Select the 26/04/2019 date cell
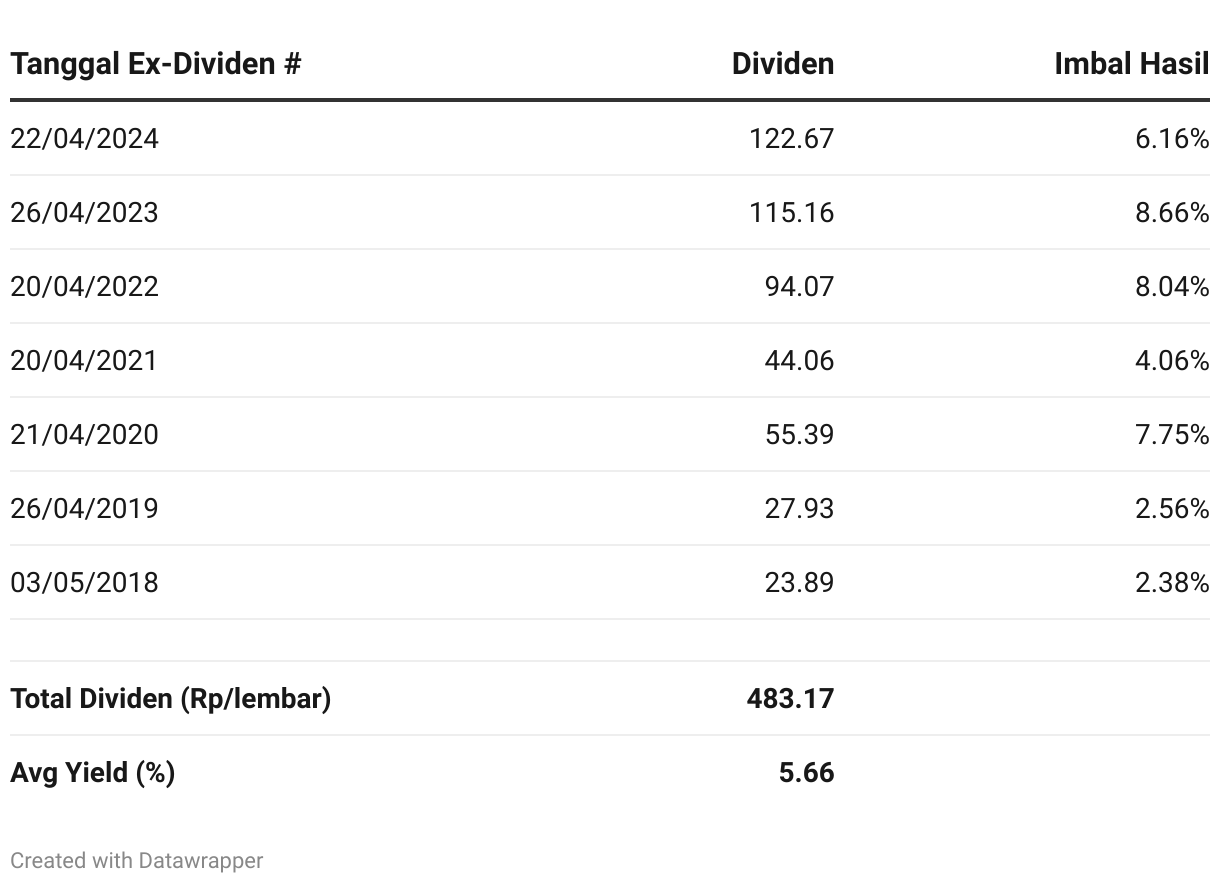The image size is (1220, 884). point(84,508)
